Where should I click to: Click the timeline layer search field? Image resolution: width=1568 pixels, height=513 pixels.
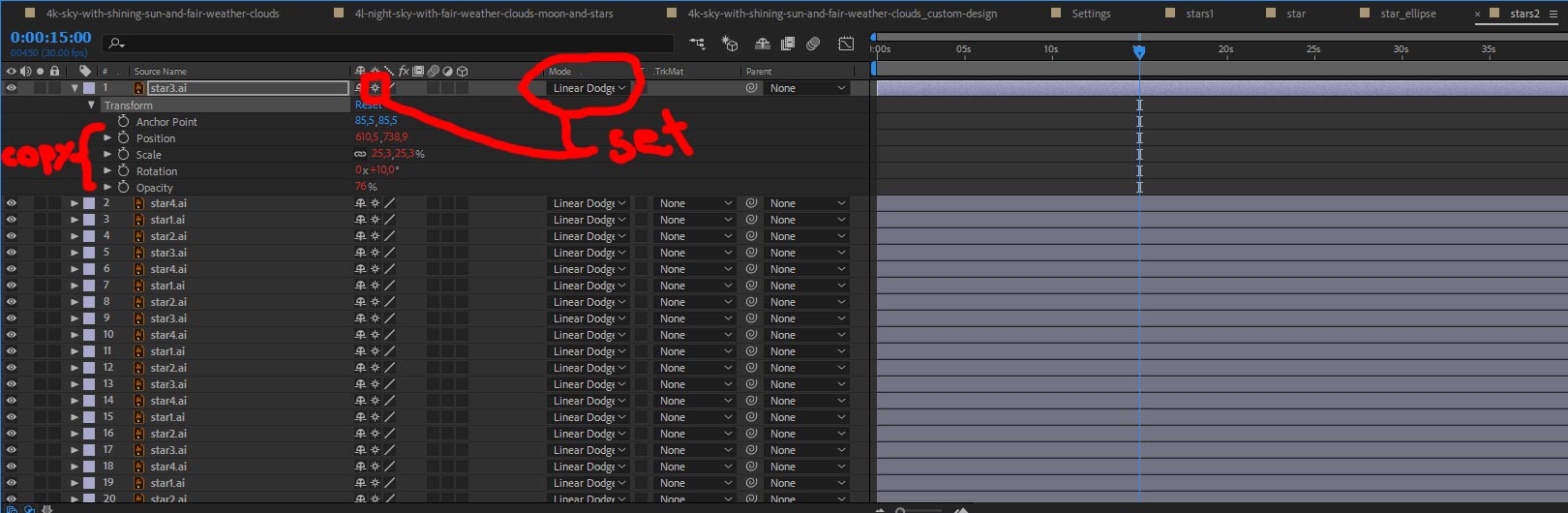[388, 44]
